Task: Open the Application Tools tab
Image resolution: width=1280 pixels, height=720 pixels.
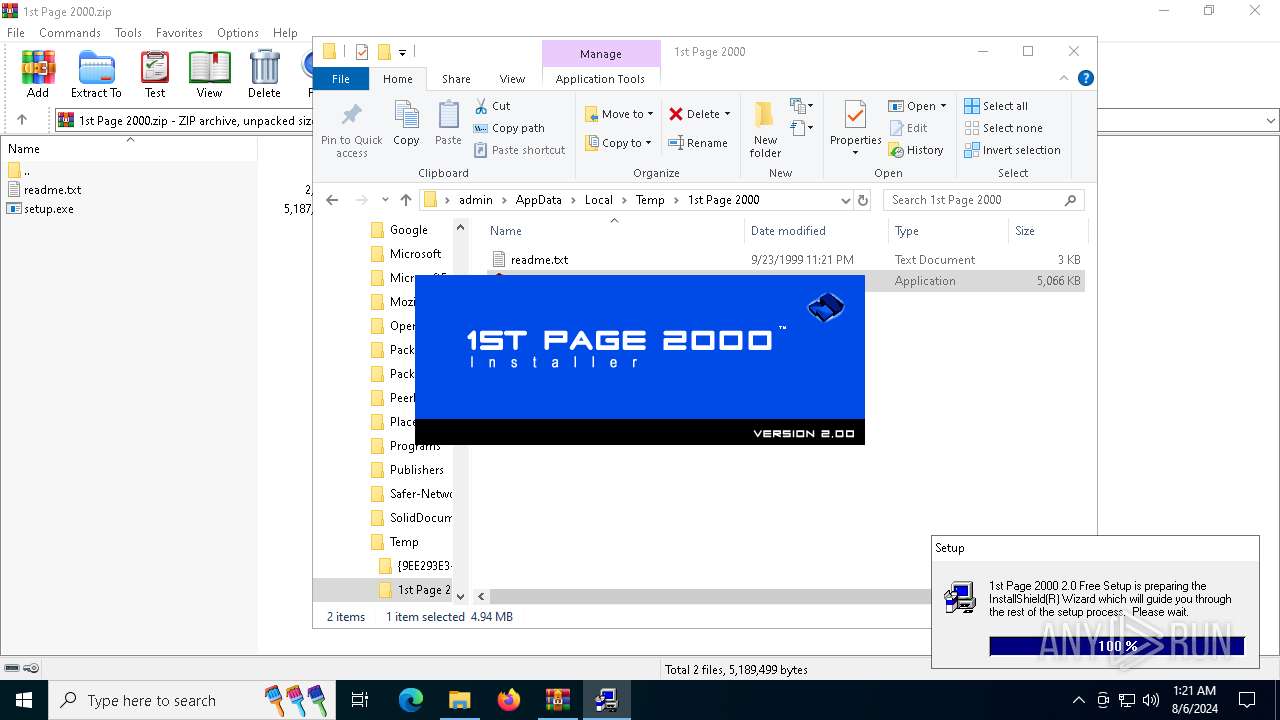Action: [600, 79]
